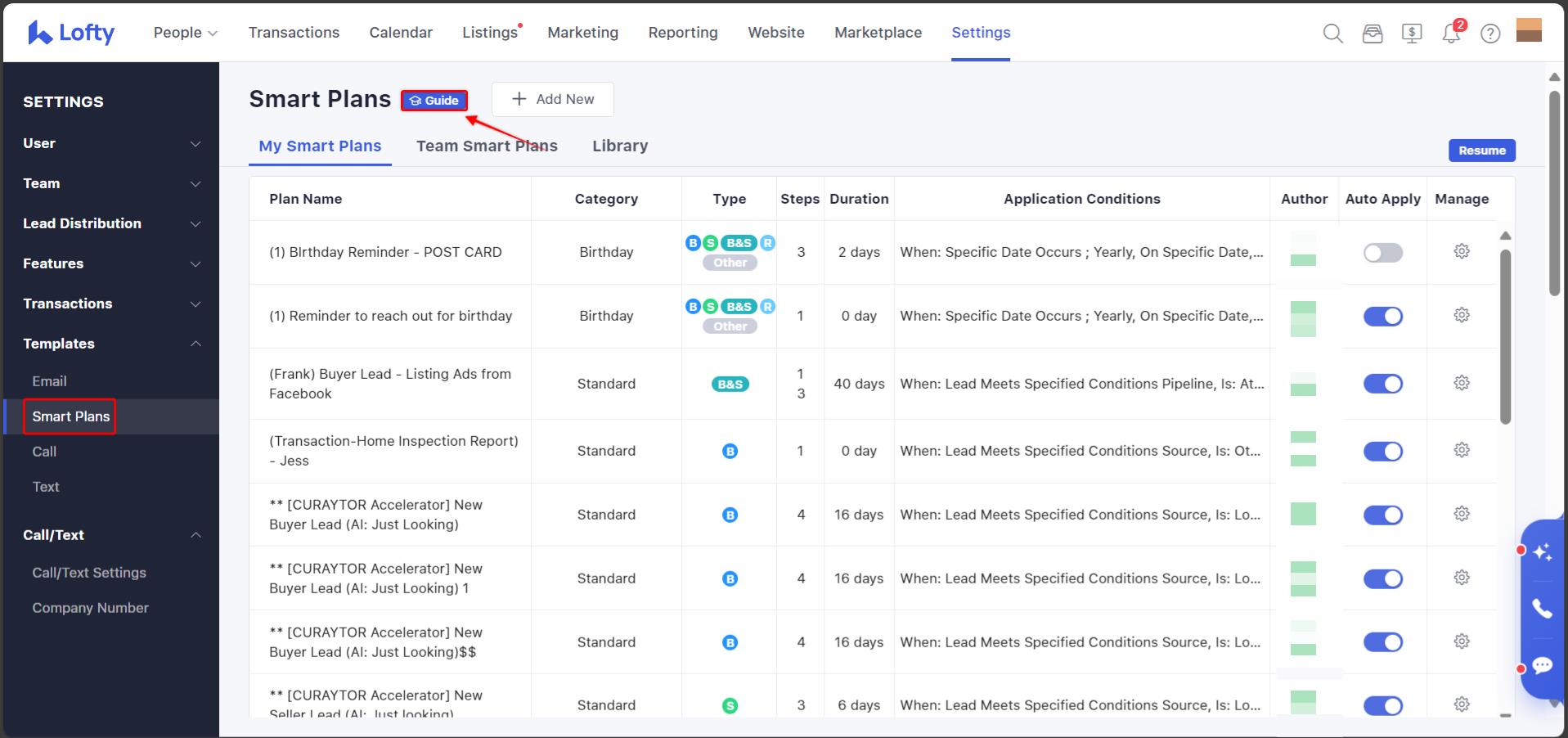1568x738 pixels.
Task: Click the notification bell icon
Action: click(x=1451, y=33)
